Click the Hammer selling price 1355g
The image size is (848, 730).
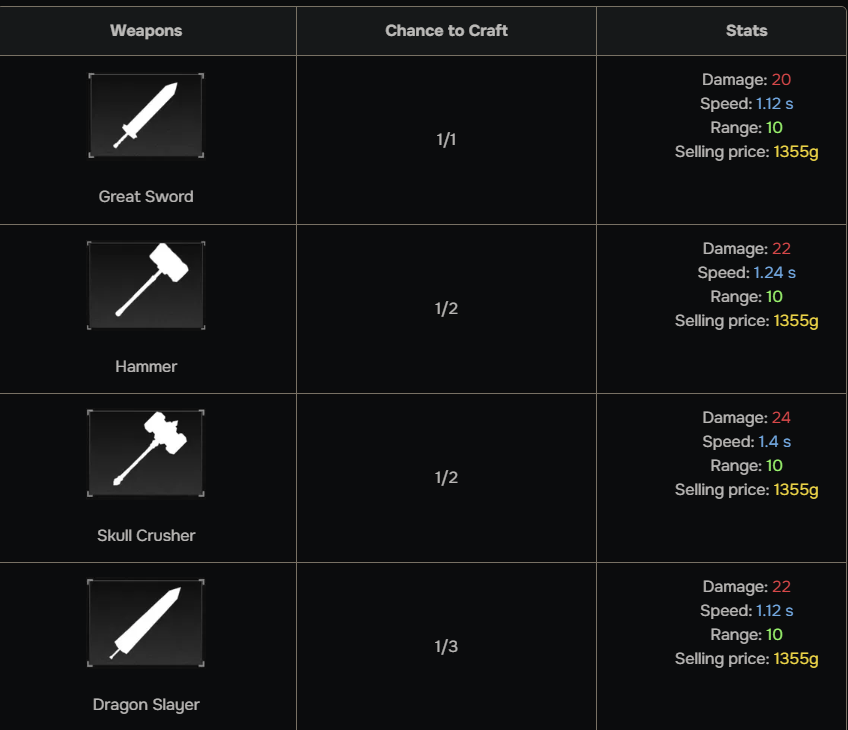click(x=796, y=321)
